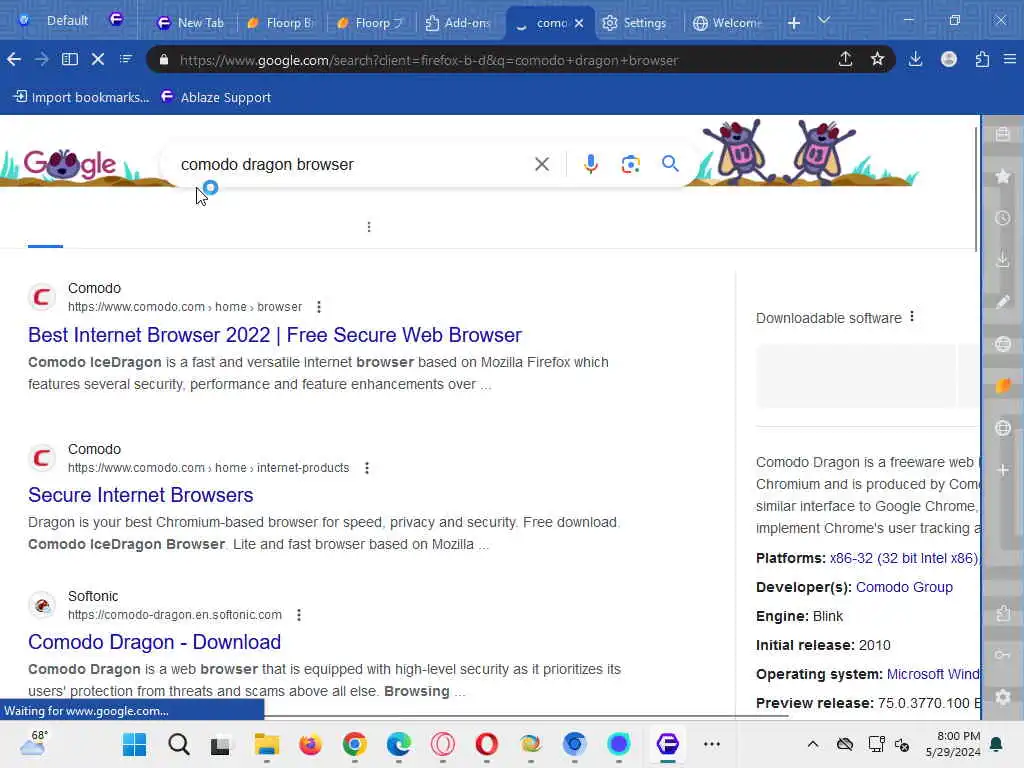Screen dimensions: 1024x768
Task: Open the list all tabs chevron
Action: (x=824, y=20)
